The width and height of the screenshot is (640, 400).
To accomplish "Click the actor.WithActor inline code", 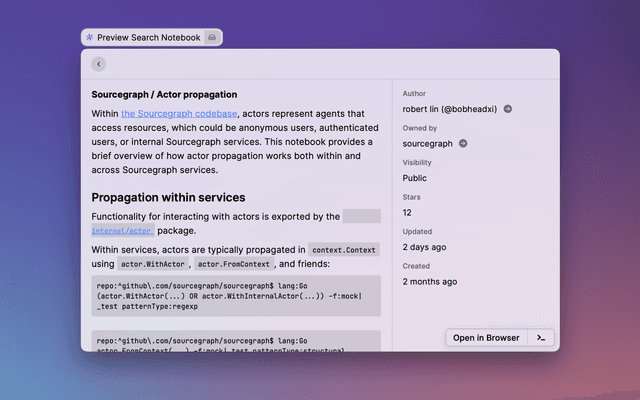I will pyautogui.click(x=152, y=264).
